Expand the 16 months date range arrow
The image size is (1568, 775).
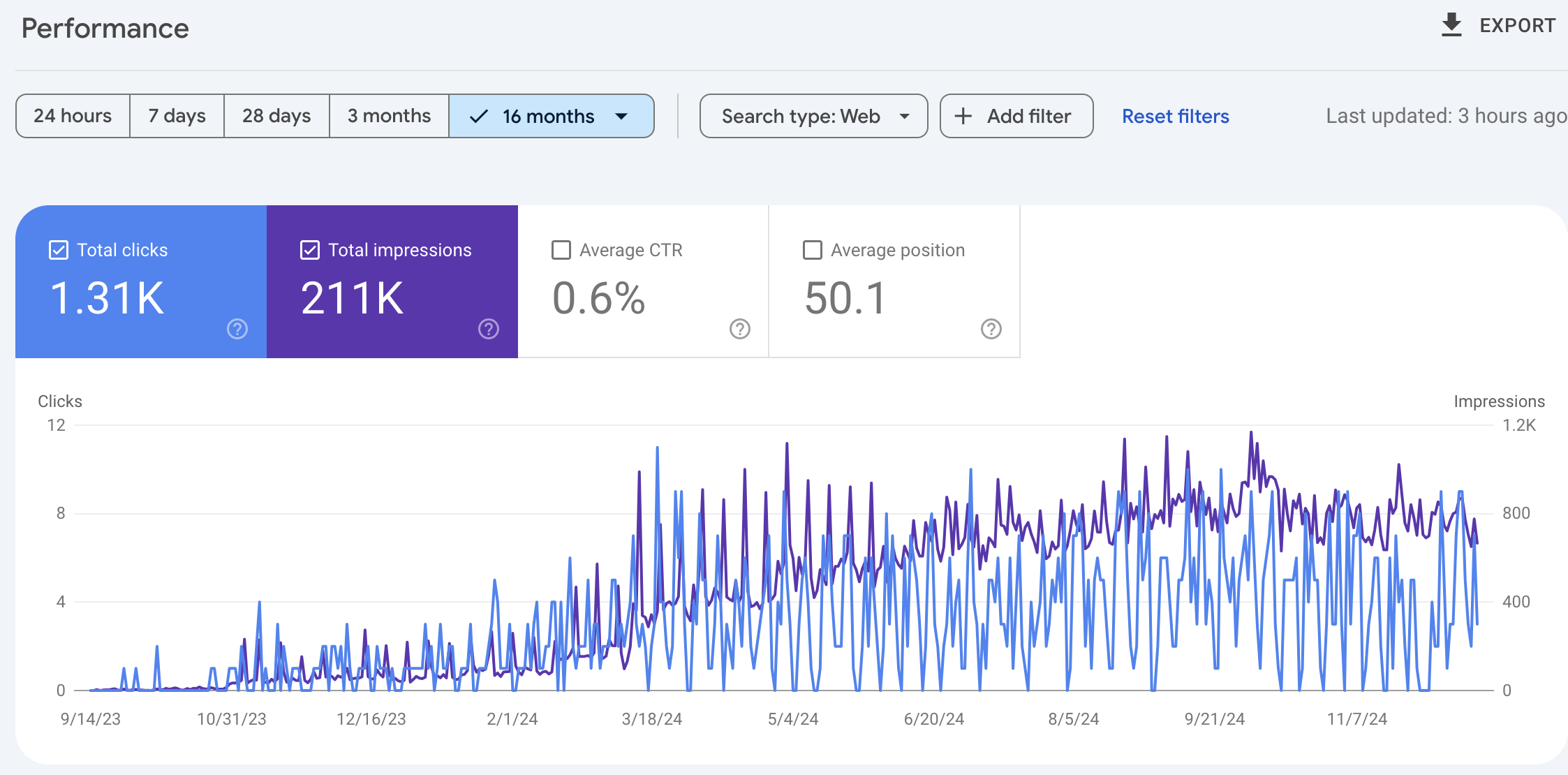[621, 117]
